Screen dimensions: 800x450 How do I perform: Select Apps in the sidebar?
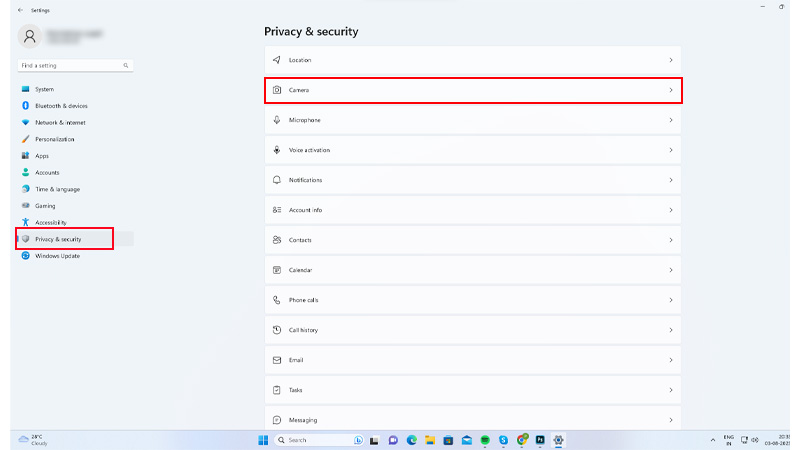76,156
